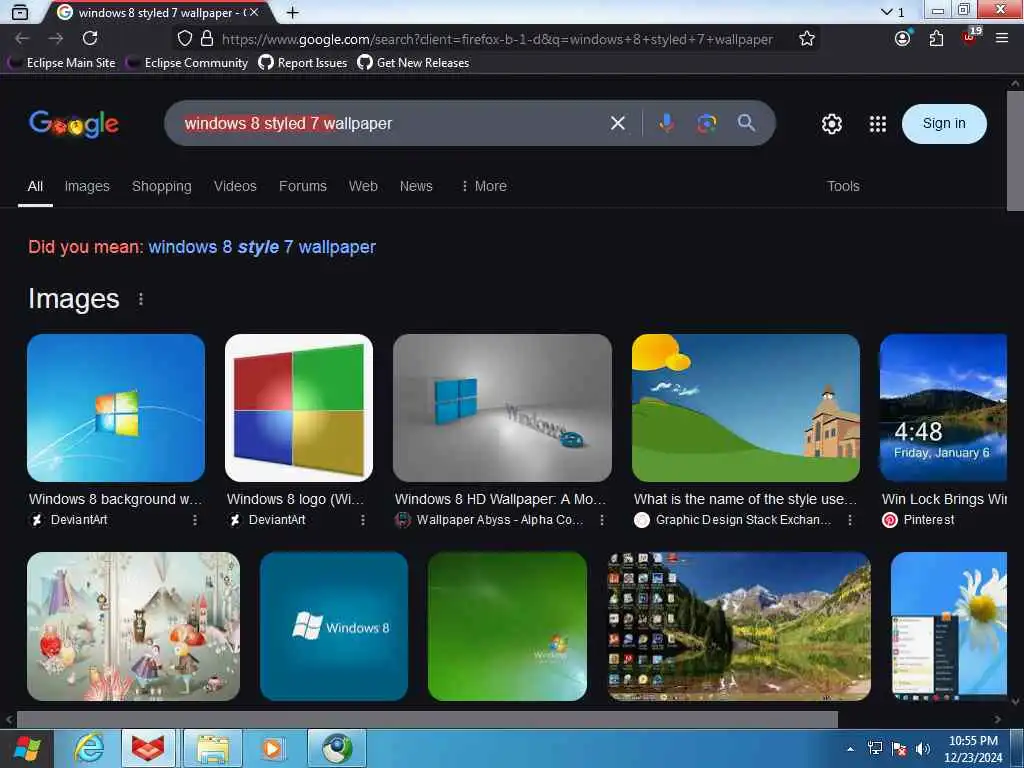The image size is (1024, 768).
Task: Open the Firefox account icon
Action: point(903,39)
